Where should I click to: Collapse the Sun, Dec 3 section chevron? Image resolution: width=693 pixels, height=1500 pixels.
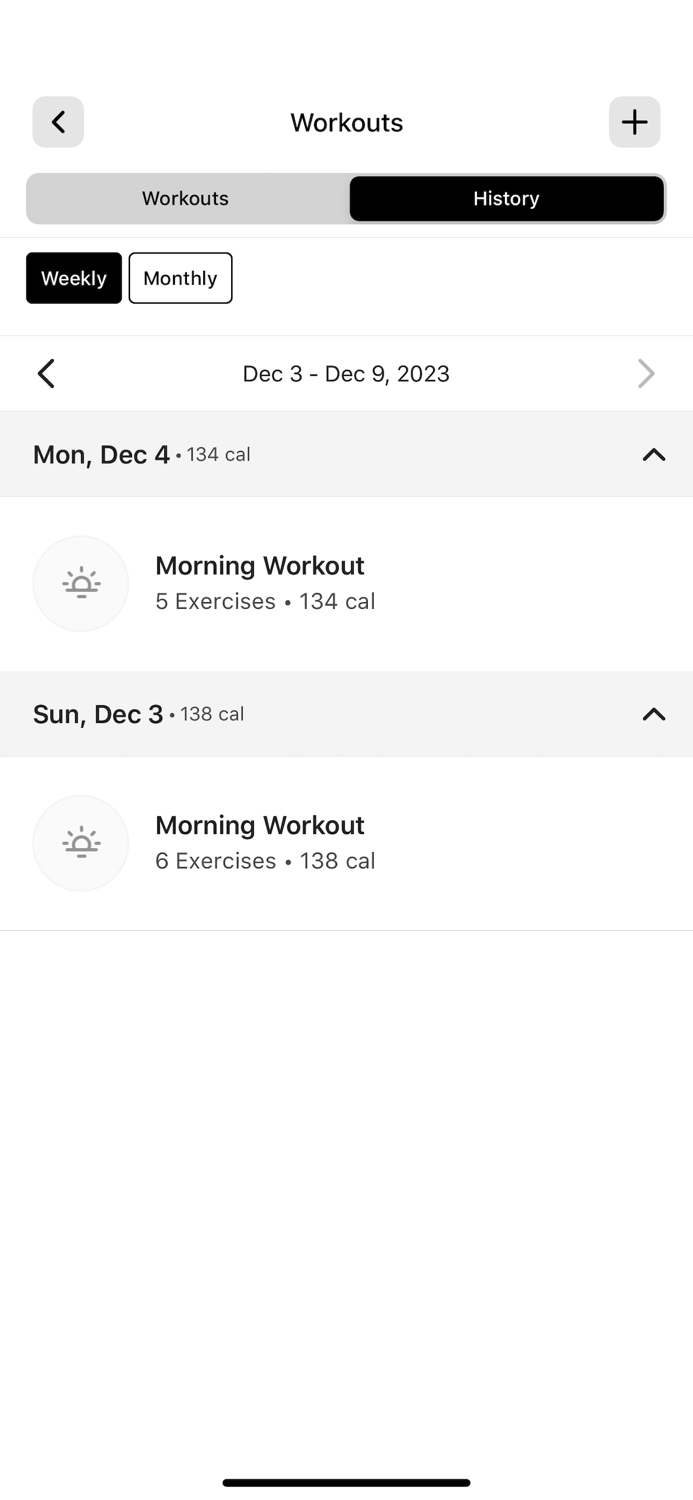point(653,714)
